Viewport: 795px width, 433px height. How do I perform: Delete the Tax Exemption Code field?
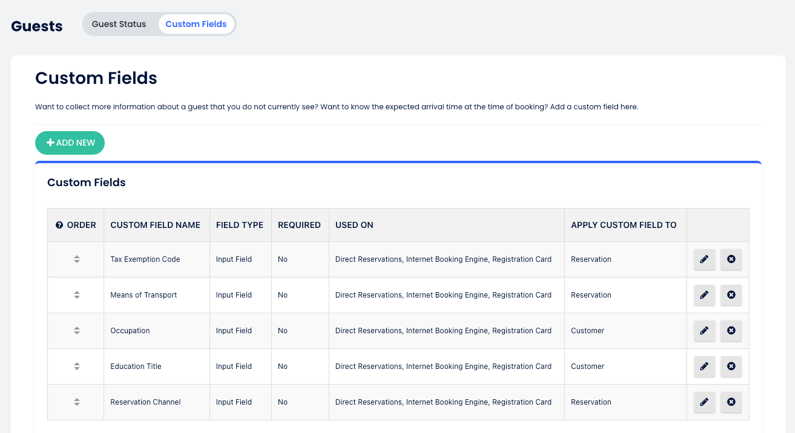731,259
